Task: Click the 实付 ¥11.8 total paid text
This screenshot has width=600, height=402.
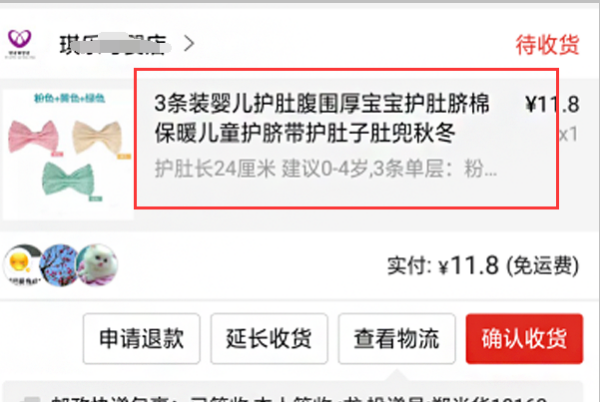Action: (x=483, y=266)
